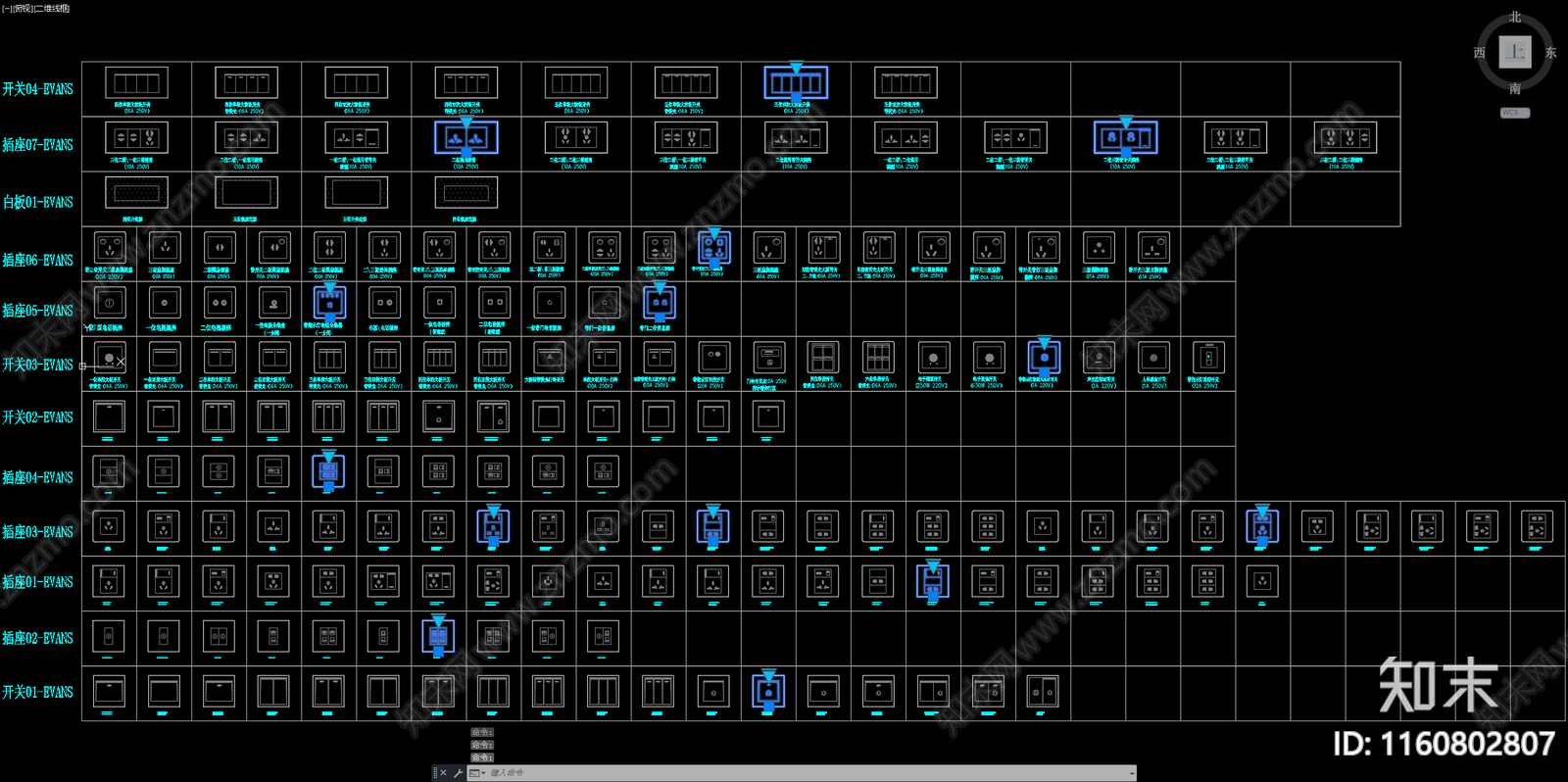Expand command history arrow at right of command line
The height and width of the screenshot is (782, 1568).
[x=1132, y=773]
